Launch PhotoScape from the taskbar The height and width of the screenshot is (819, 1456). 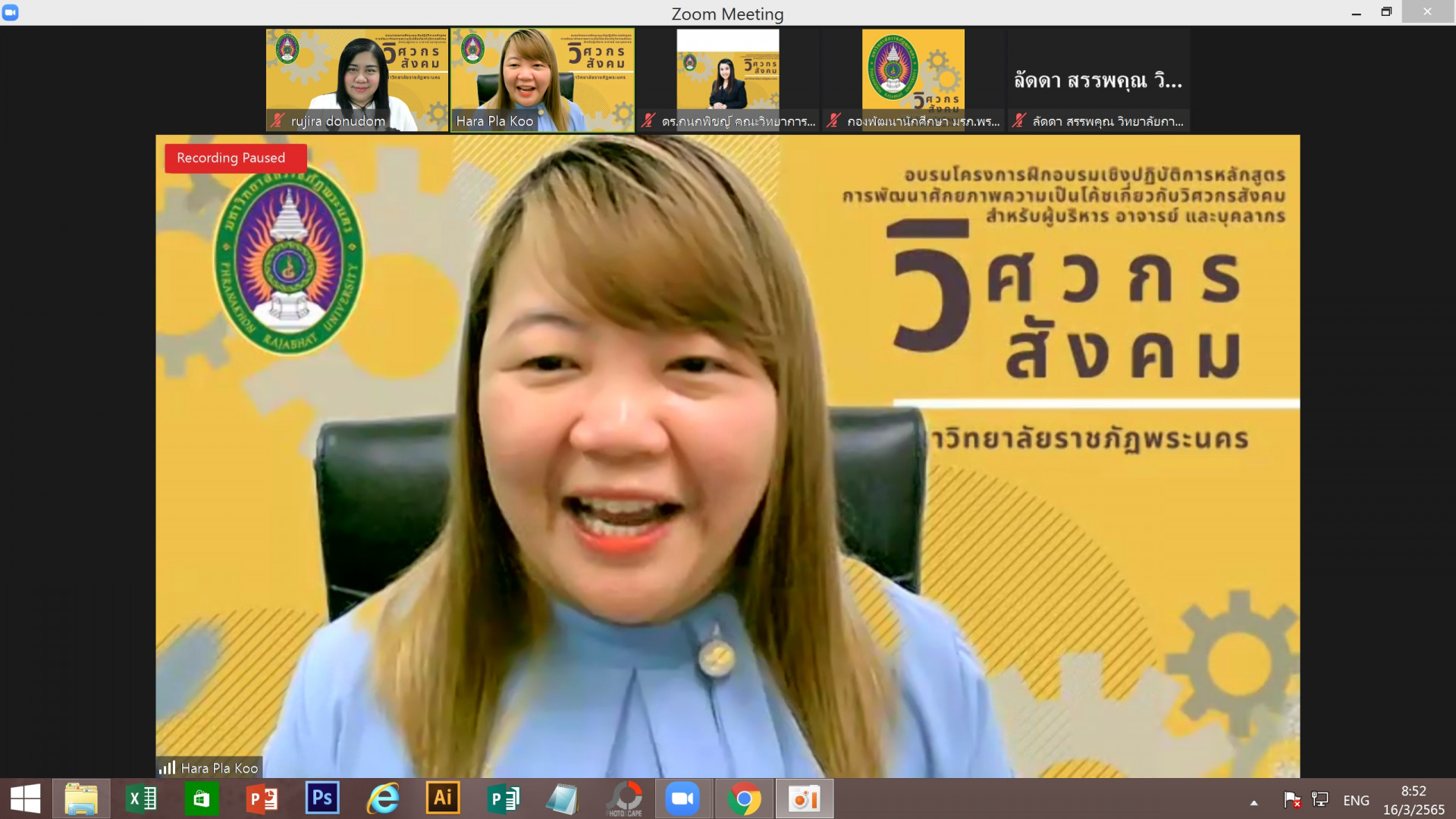pyautogui.click(x=625, y=799)
